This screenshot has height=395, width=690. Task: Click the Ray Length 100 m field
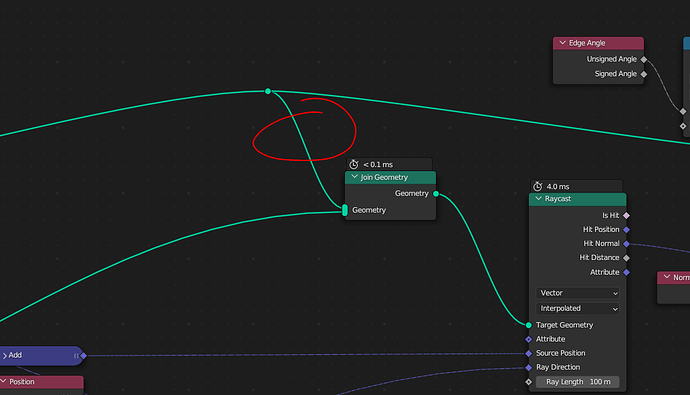pos(577,382)
